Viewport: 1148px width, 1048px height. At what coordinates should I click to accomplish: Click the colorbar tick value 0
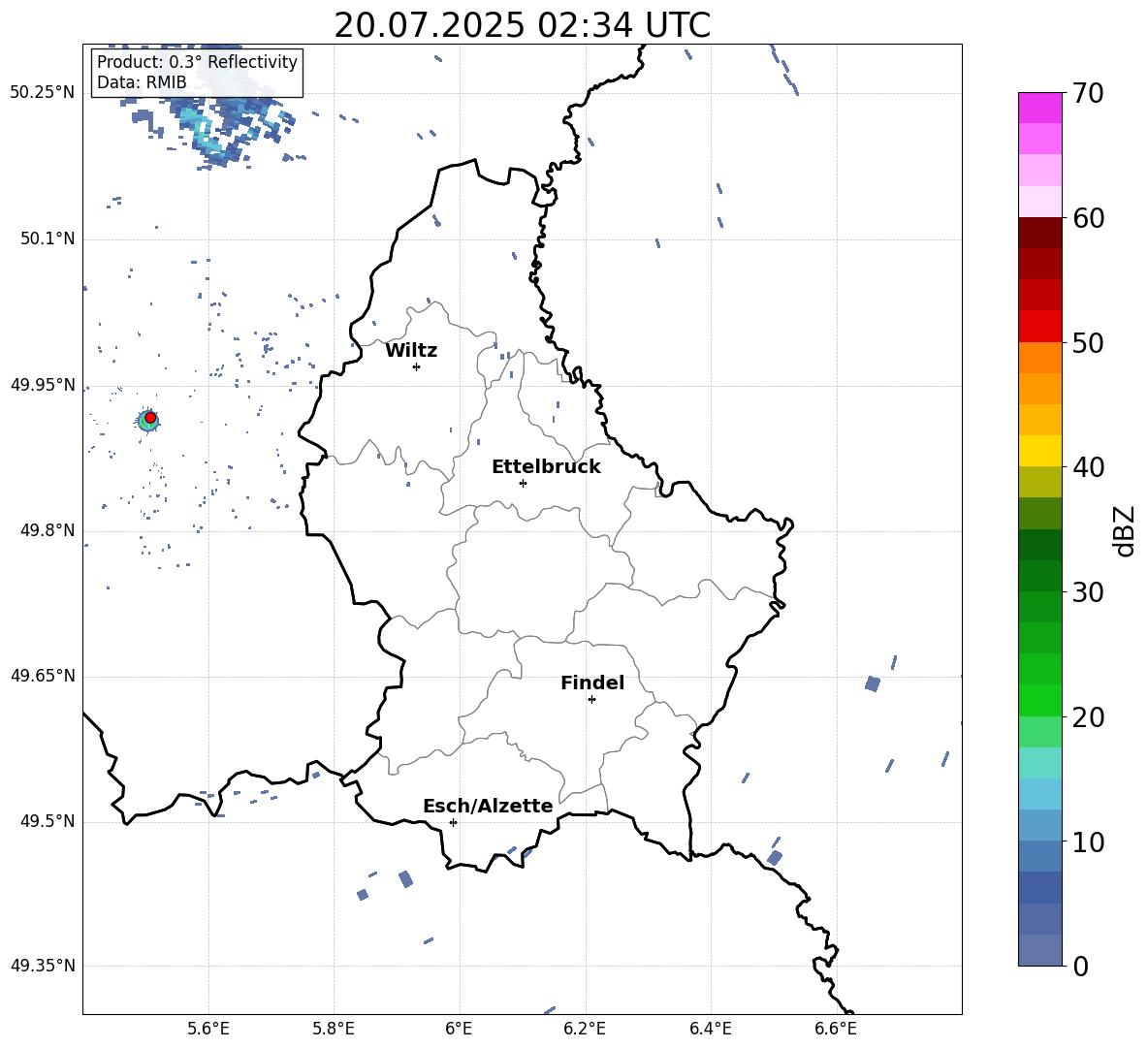click(1080, 966)
